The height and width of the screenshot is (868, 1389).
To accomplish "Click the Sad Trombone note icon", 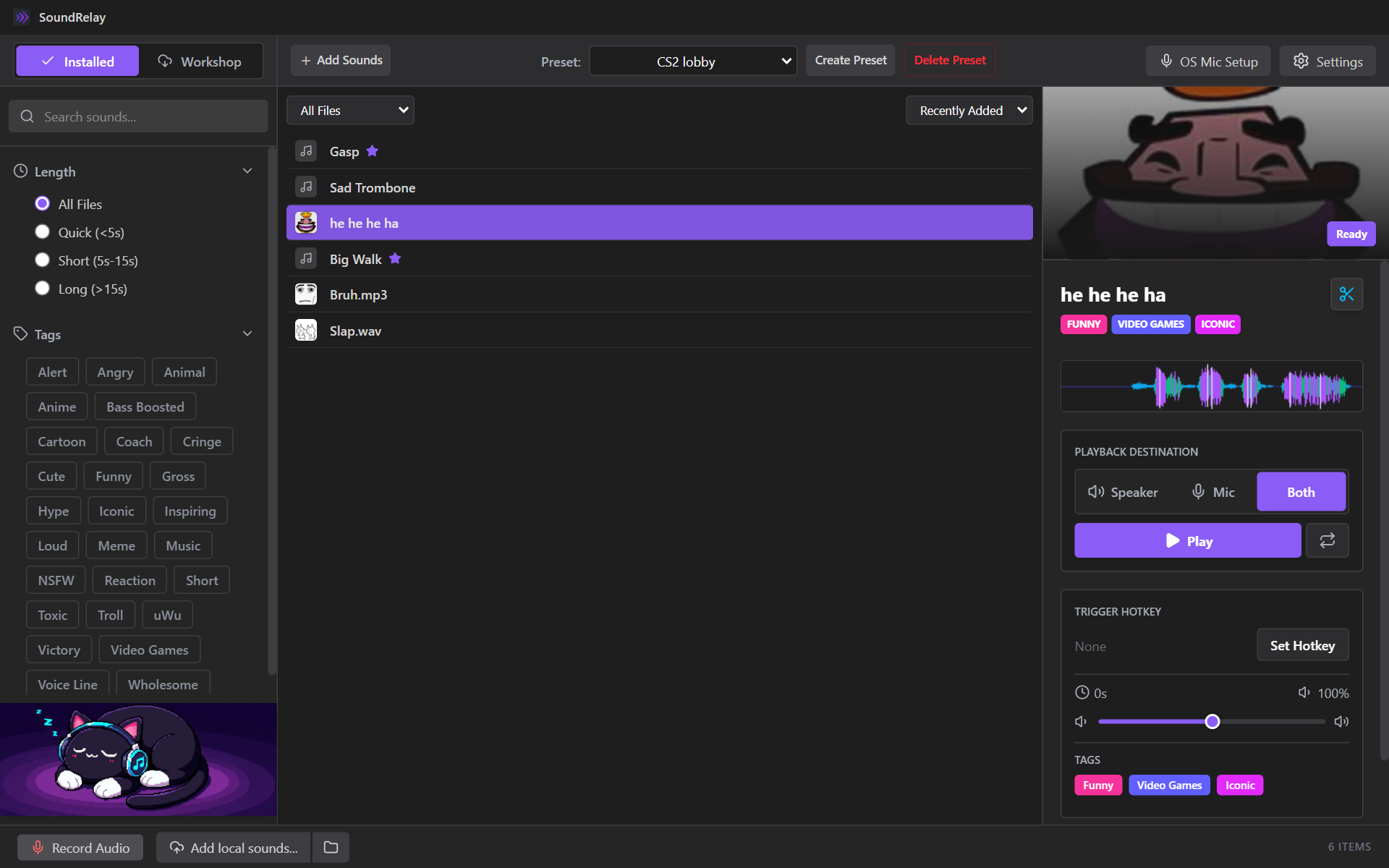I will tap(306, 187).
